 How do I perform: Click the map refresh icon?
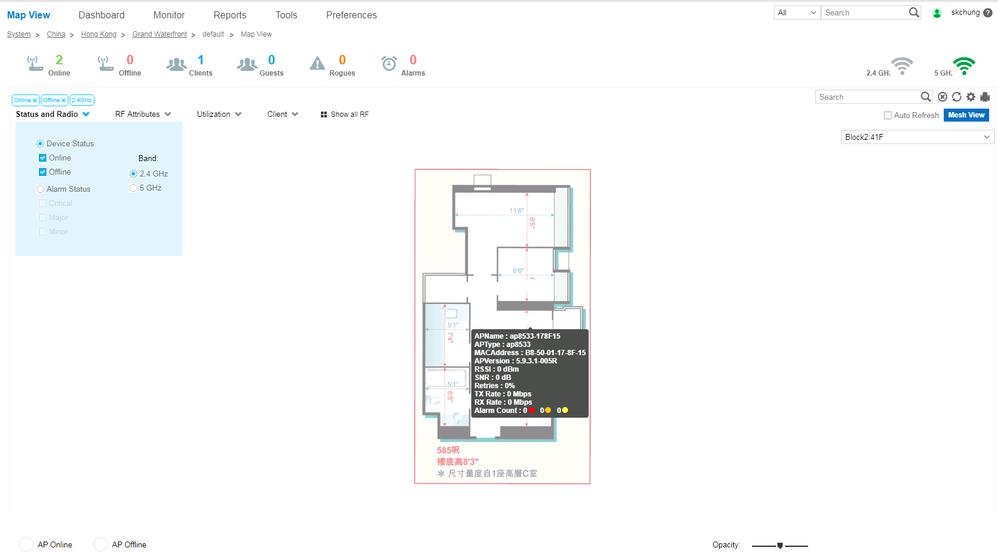[956, 97]
